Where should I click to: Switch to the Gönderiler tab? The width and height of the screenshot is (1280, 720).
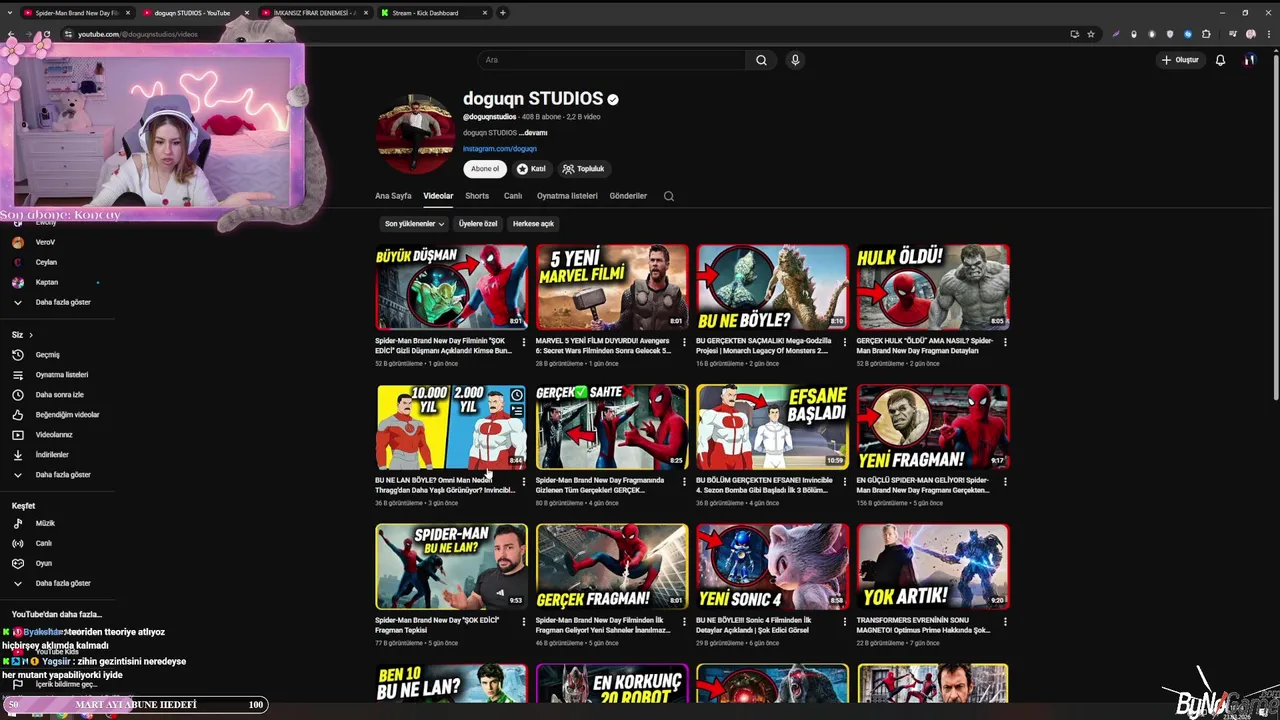(x=628, y=196)
